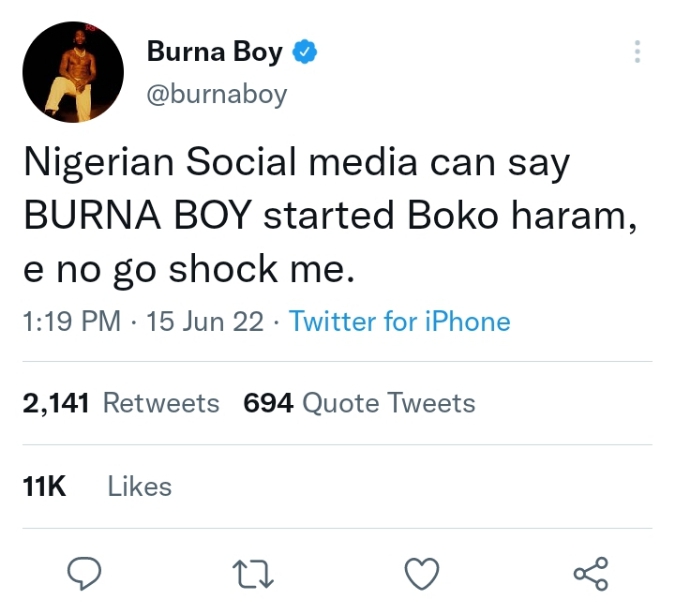Click the 1:19 PM timestamp
Image resolution: width=675 pixels, height=615 pixels.
[72, 321]
